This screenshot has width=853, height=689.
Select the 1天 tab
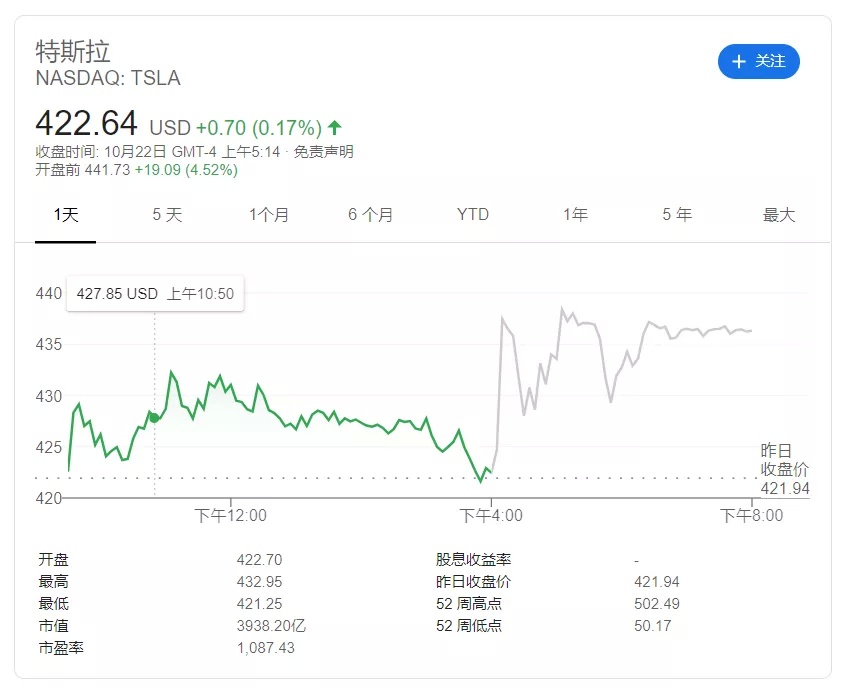[x=66, y=215]
